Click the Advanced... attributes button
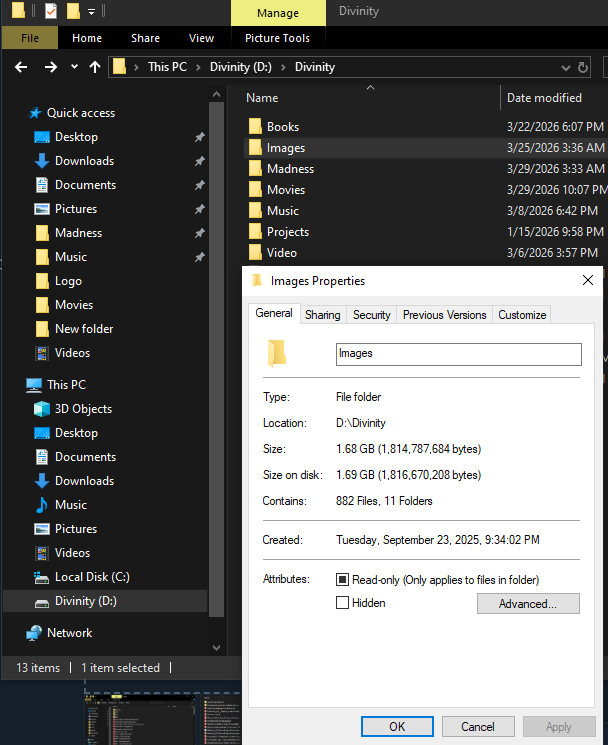 (528, 603)
